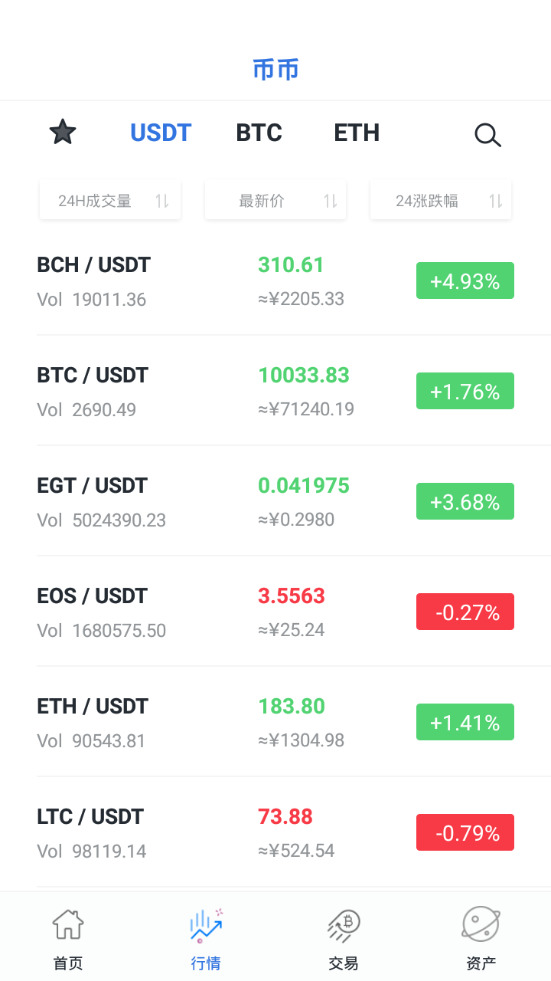
Task: Tap the +4.93% BCH change badge
Action: (465, 280)
